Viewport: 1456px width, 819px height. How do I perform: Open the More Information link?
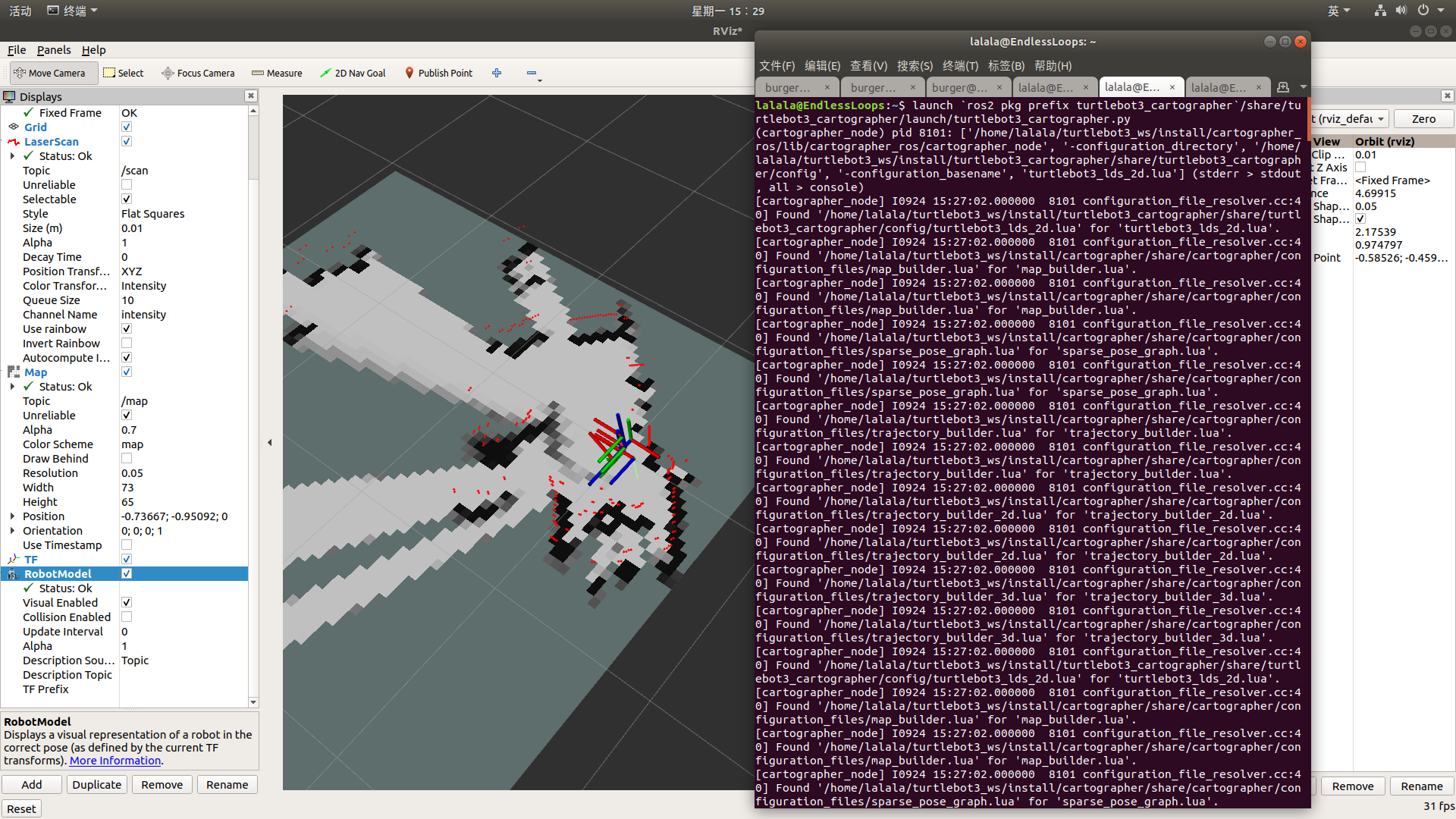(x=115, y=761)
